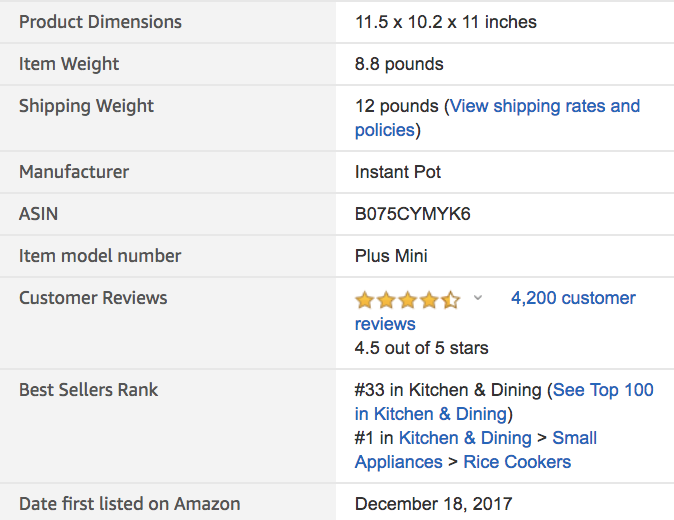Go to the Small Appliances category link
The width and height of the screenshot is (674, 520).
pos(574,438)
